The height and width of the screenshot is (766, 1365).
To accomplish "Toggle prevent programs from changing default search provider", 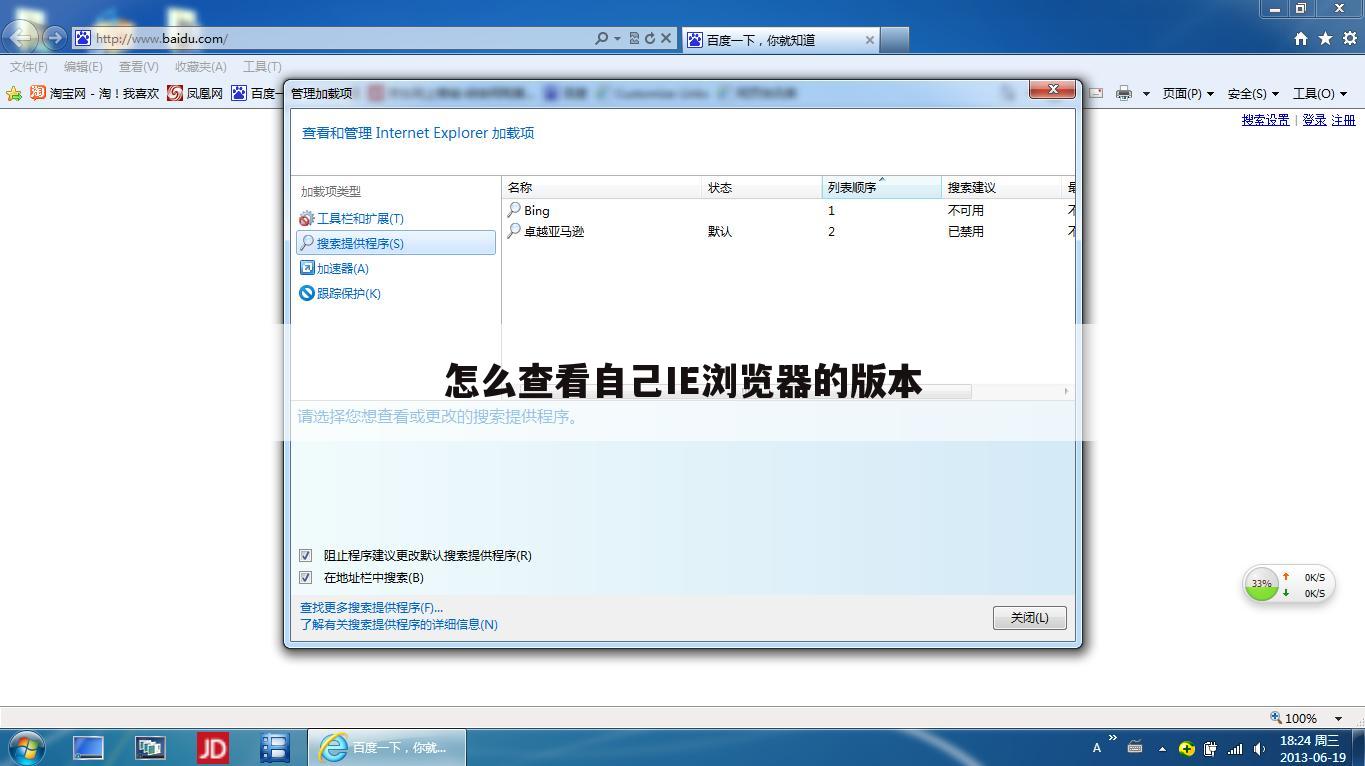I will [x=306, y=555].
